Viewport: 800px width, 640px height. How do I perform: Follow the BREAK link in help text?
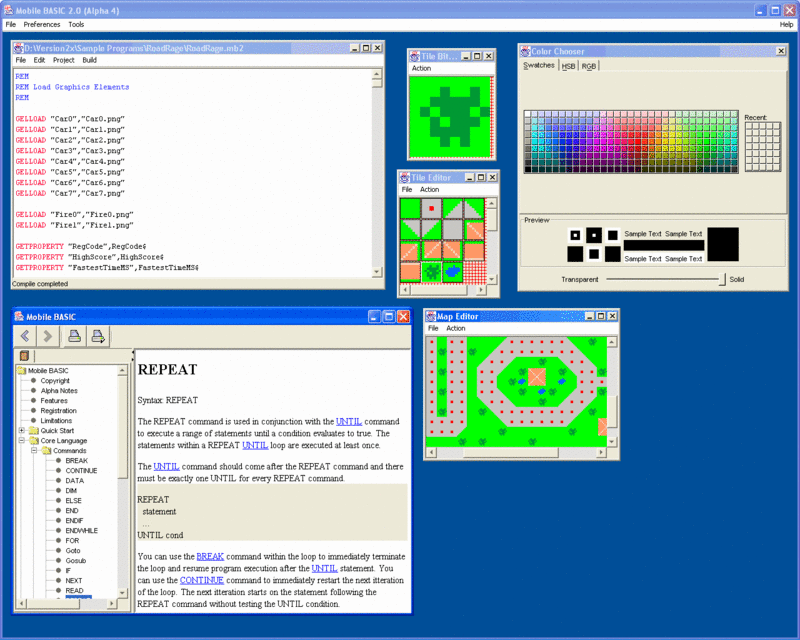pos(210,556)
